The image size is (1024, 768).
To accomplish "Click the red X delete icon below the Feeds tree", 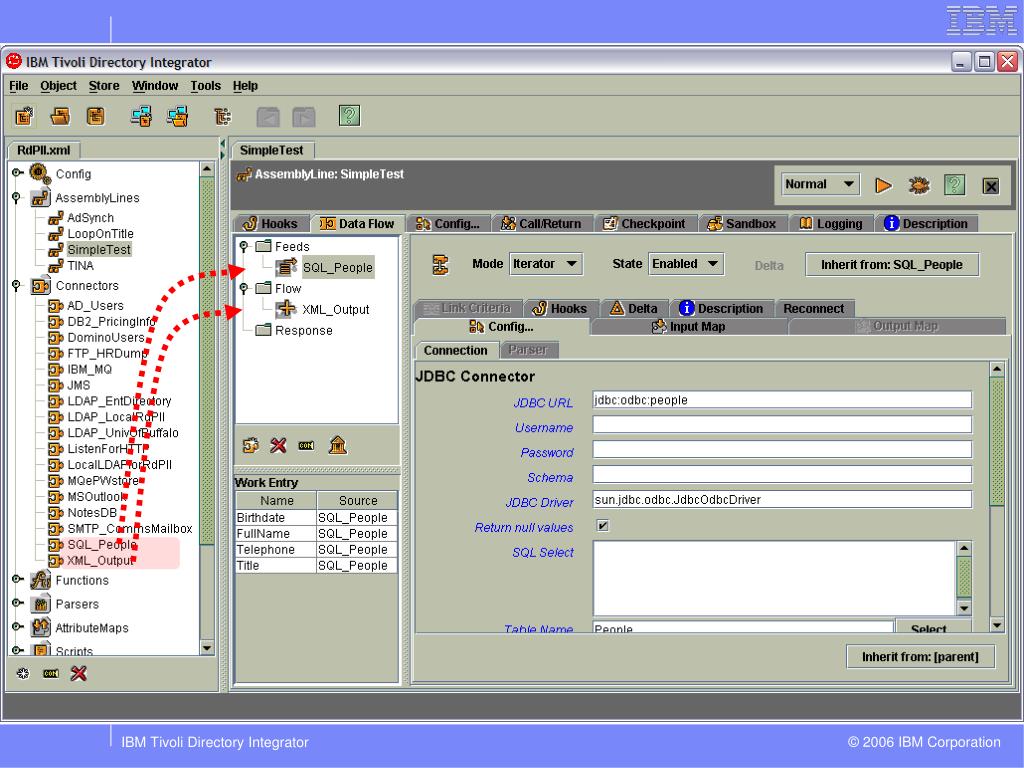I will [x=278, y=445].
